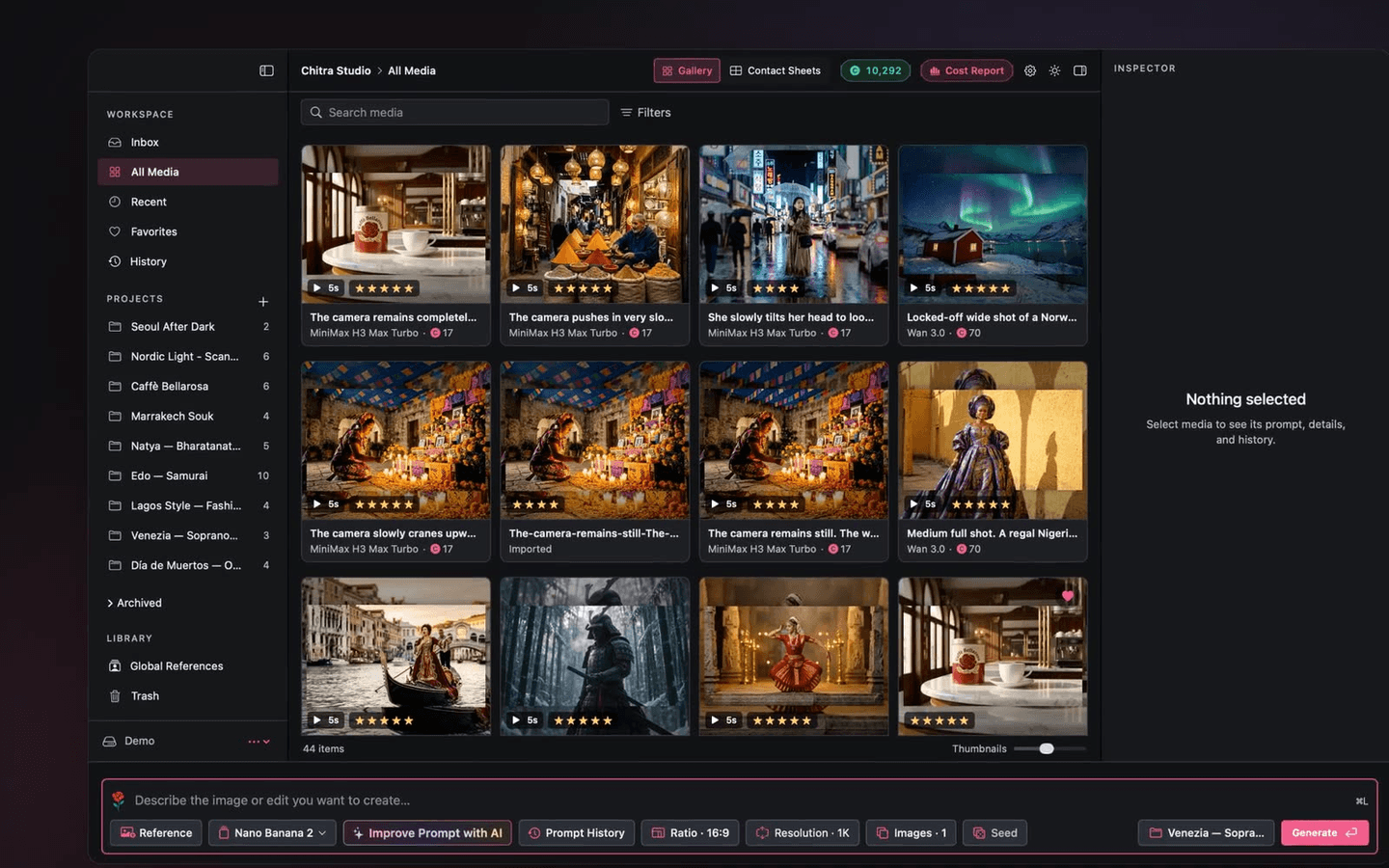Open the Venezia — Sopra... project selector

click(x=1207, y=833)
